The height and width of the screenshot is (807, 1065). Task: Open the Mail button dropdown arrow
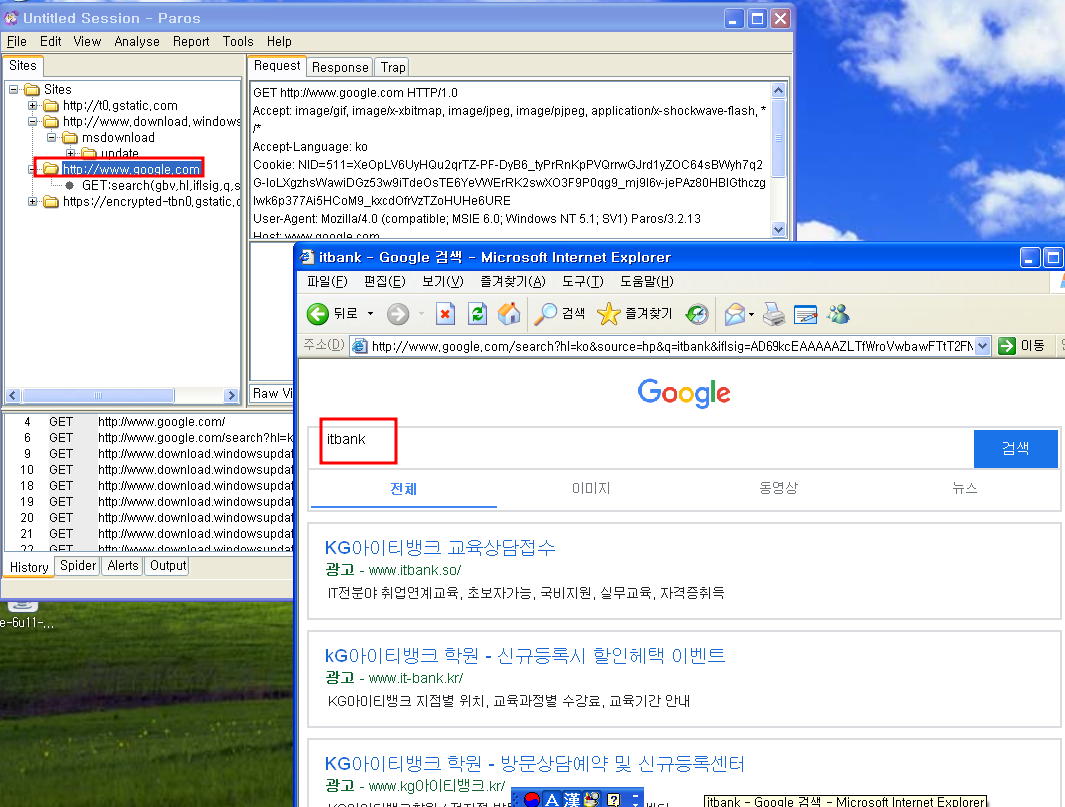coord(751,314)
